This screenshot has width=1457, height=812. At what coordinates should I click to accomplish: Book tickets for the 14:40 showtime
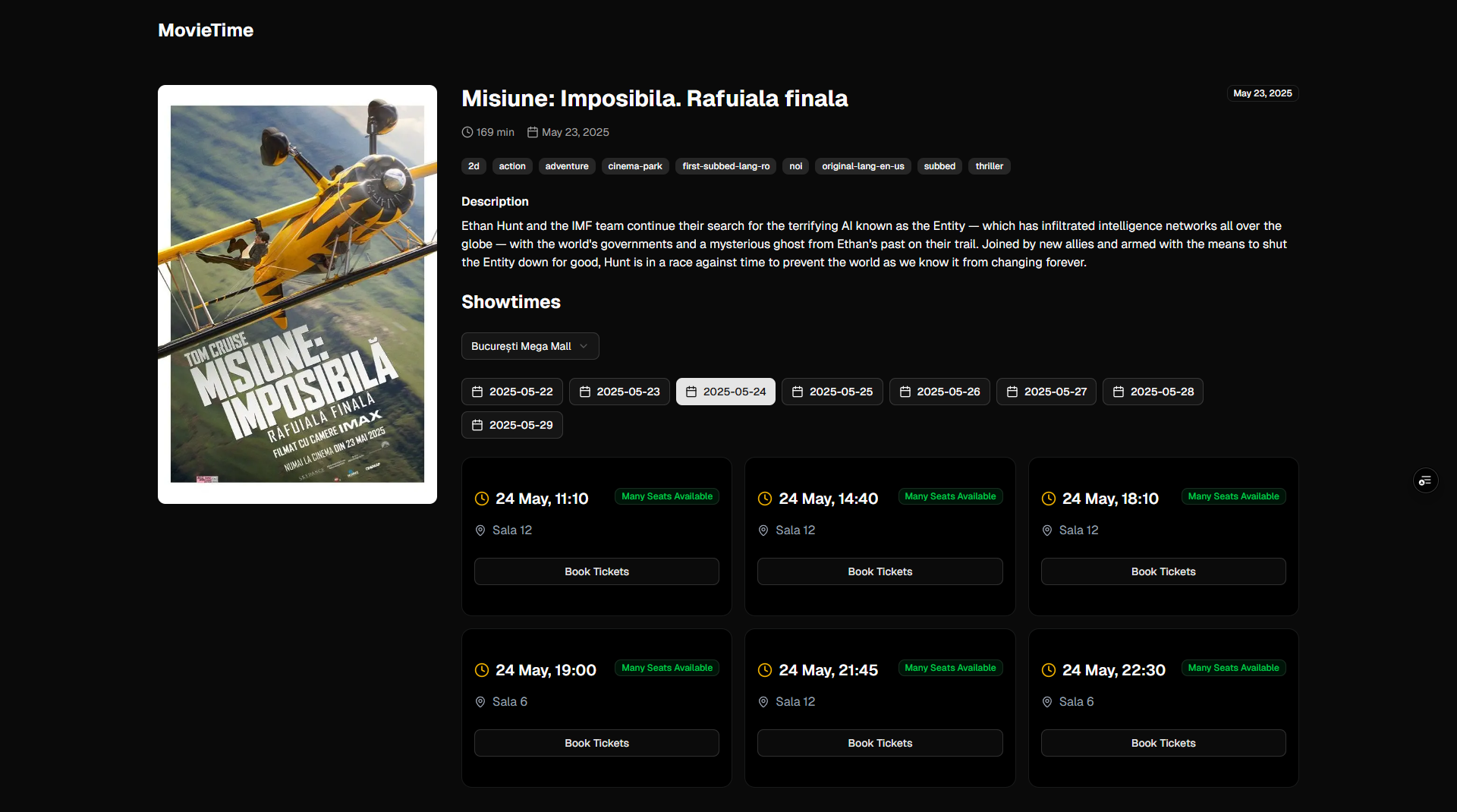[880, 571]
